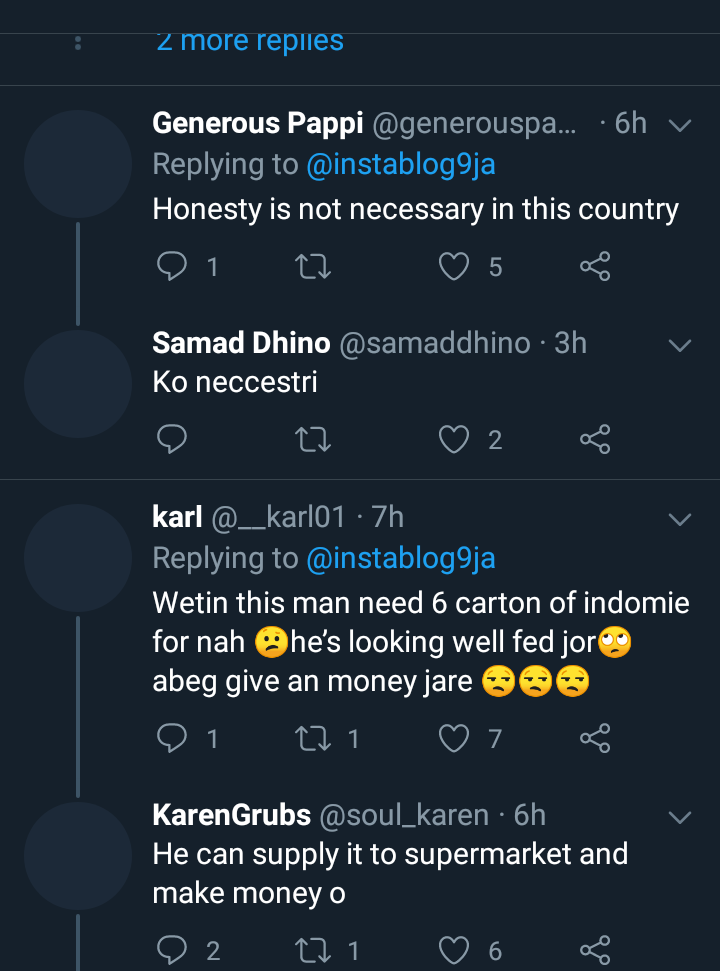Share Samad Dhino's tweet
Image resolution: width=720 pixels, height=971 pixels.
595,439
